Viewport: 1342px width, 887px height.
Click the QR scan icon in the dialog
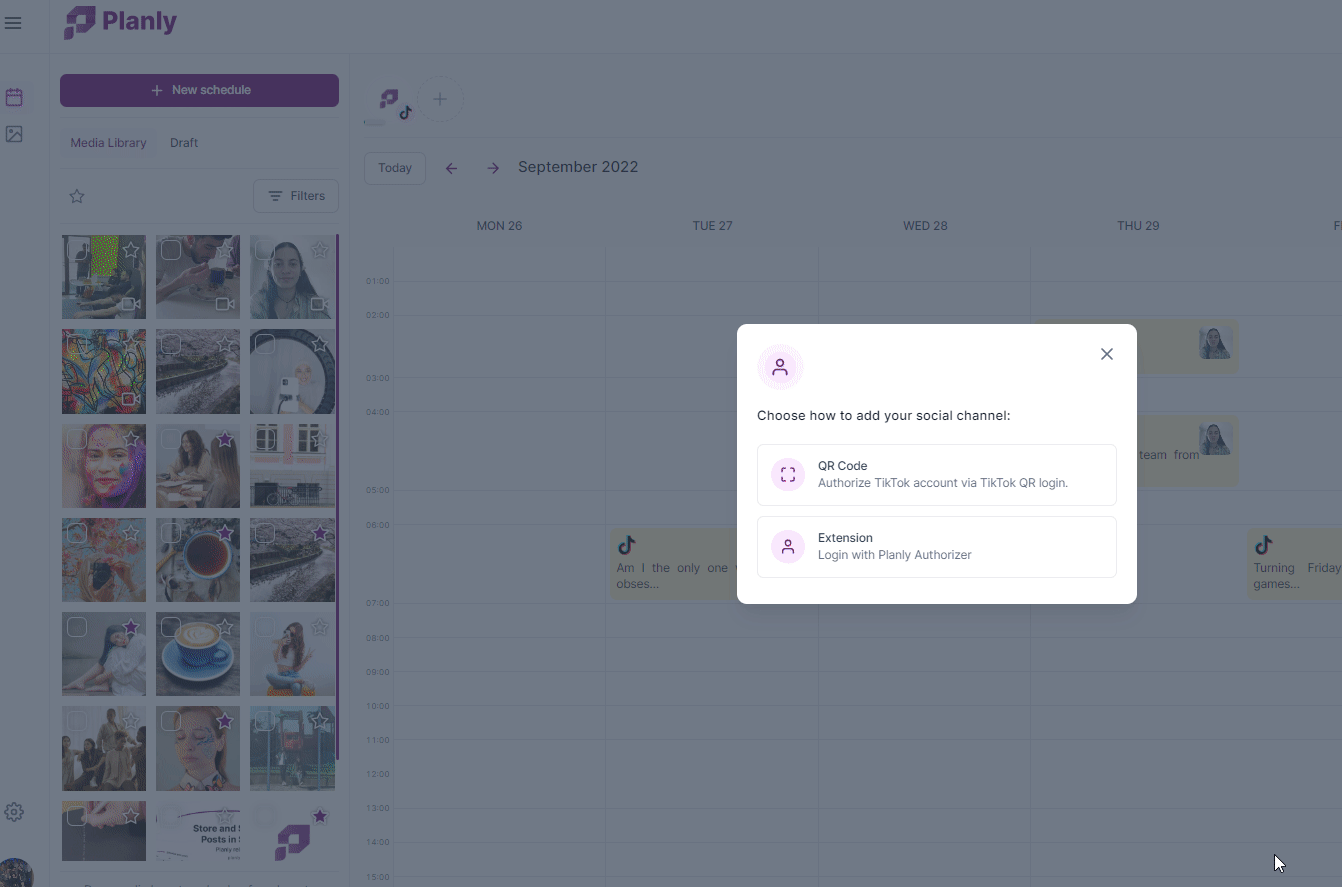(788, 475)
